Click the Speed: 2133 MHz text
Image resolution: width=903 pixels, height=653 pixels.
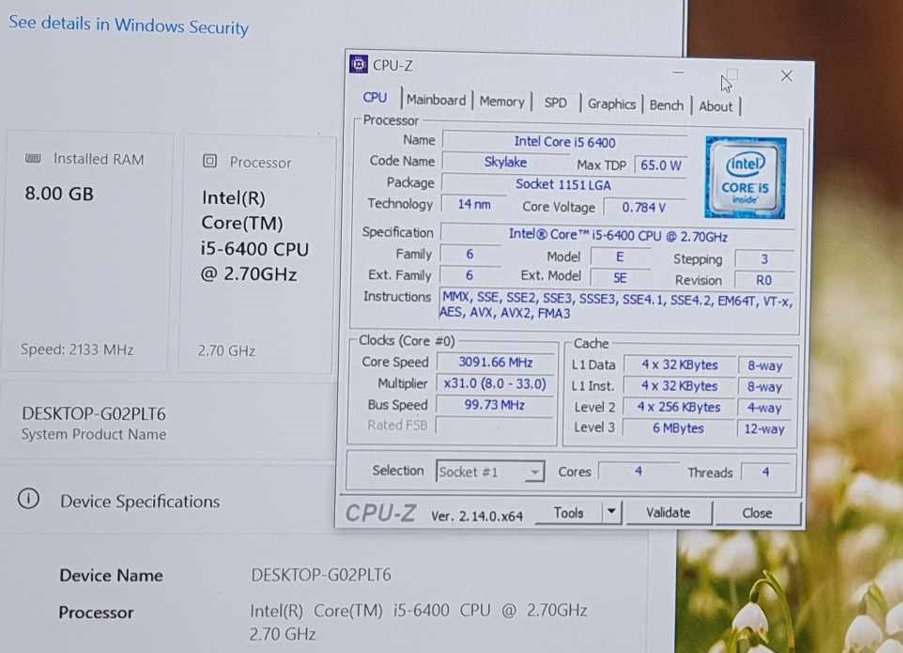point(77,350)
